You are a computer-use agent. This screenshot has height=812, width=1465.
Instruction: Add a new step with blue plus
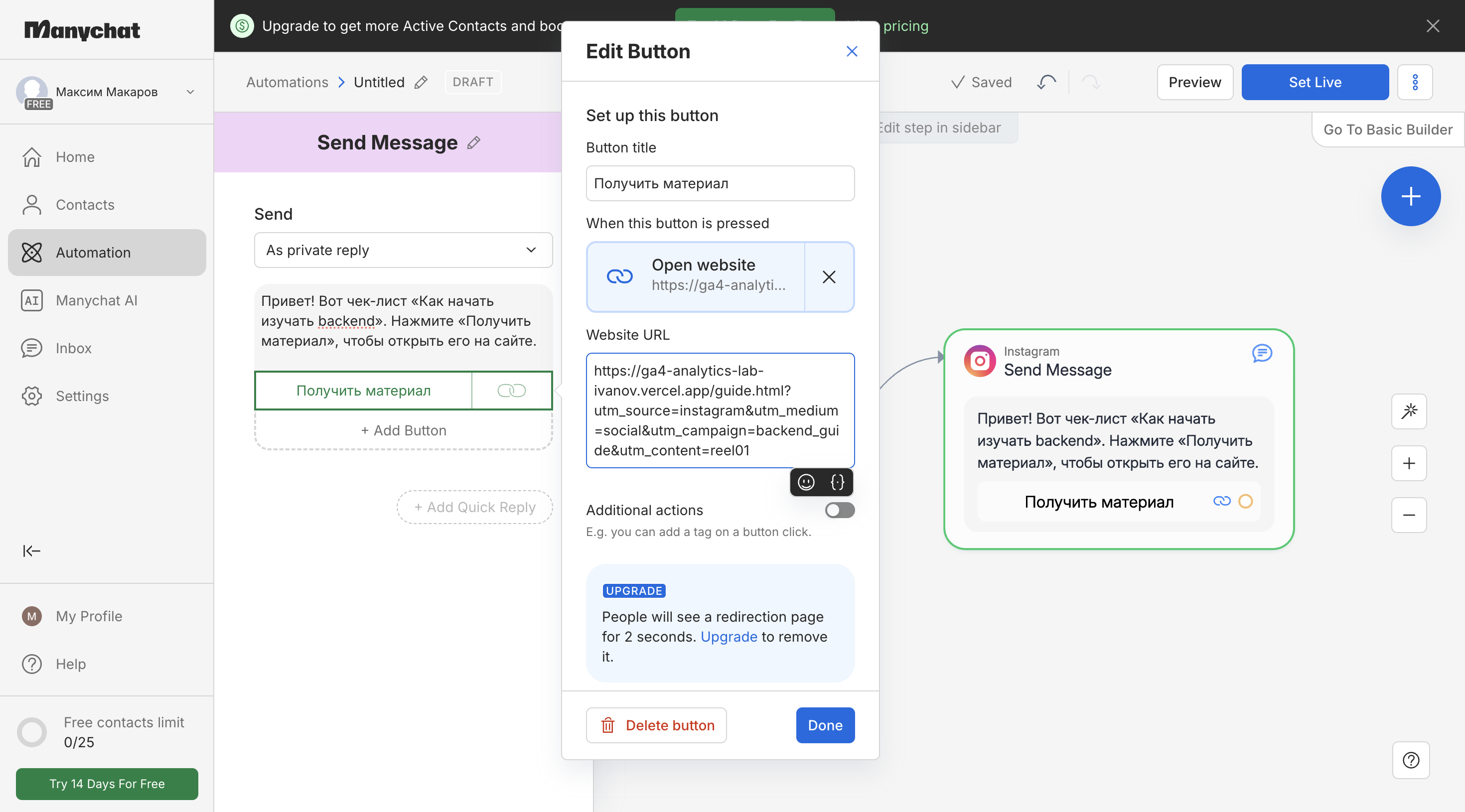[x=1410, y=196]
